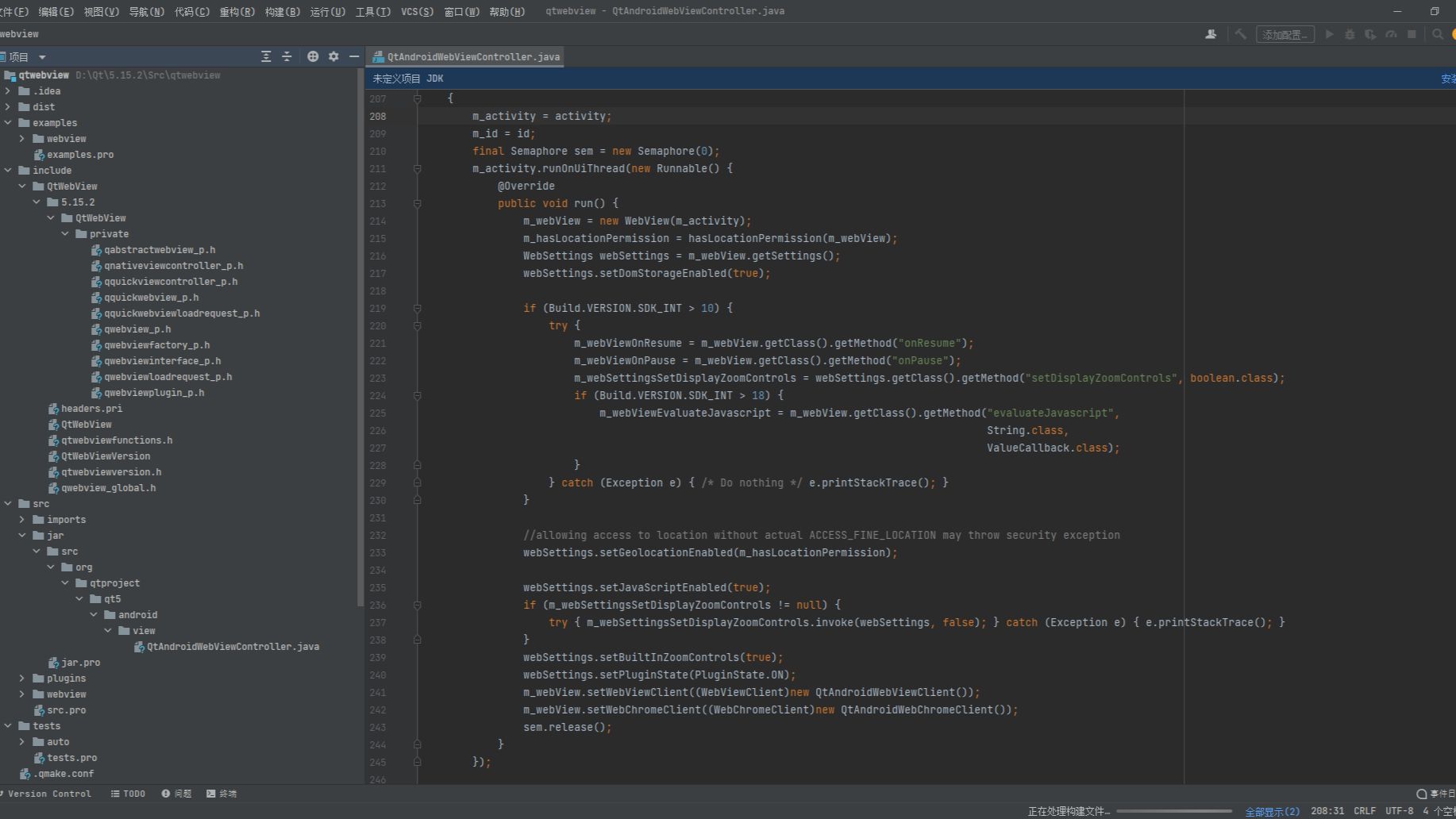Click the CRLF line separator indicator
Image resolution: width=1456 pixels, height=819 pixels.
click(x=1364, y=811)
